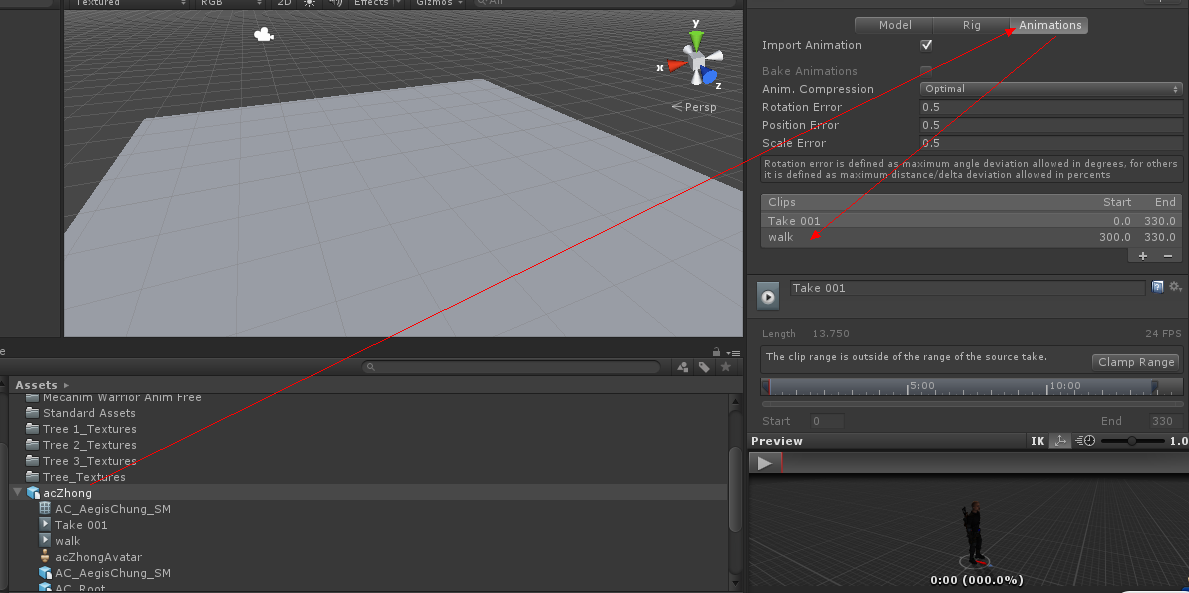This screenshot has width=1189, height=593.
Task: Click the search by label tag icon
Action: click(x=704, y=367)
